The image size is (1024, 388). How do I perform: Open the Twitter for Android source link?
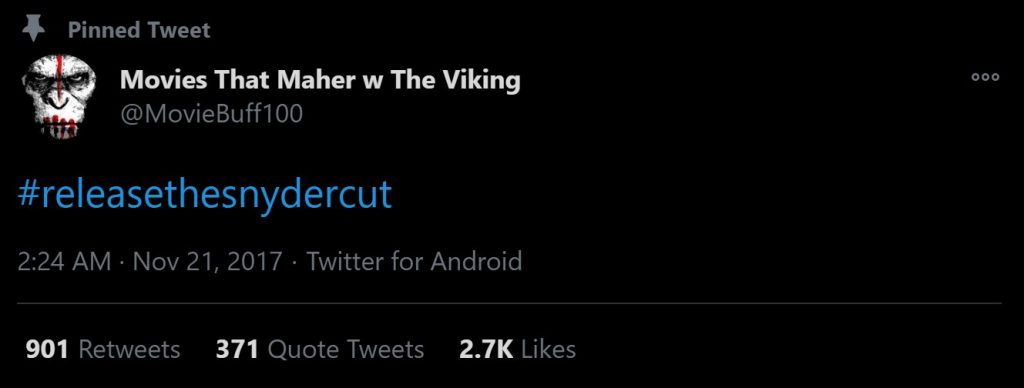coord(415,262)
